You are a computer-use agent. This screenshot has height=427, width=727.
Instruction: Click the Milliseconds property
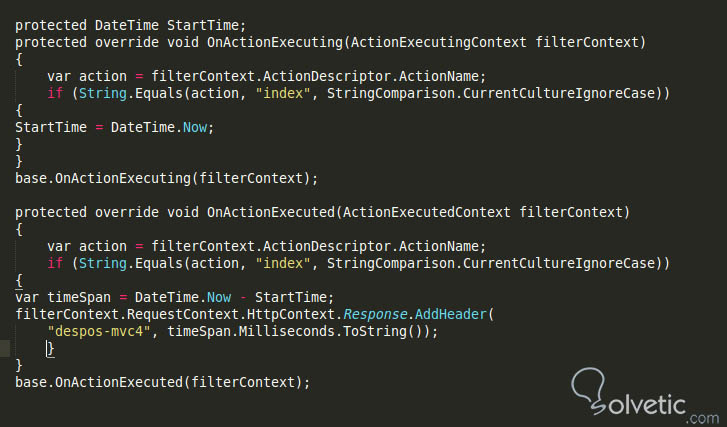[x=276, y=331]
